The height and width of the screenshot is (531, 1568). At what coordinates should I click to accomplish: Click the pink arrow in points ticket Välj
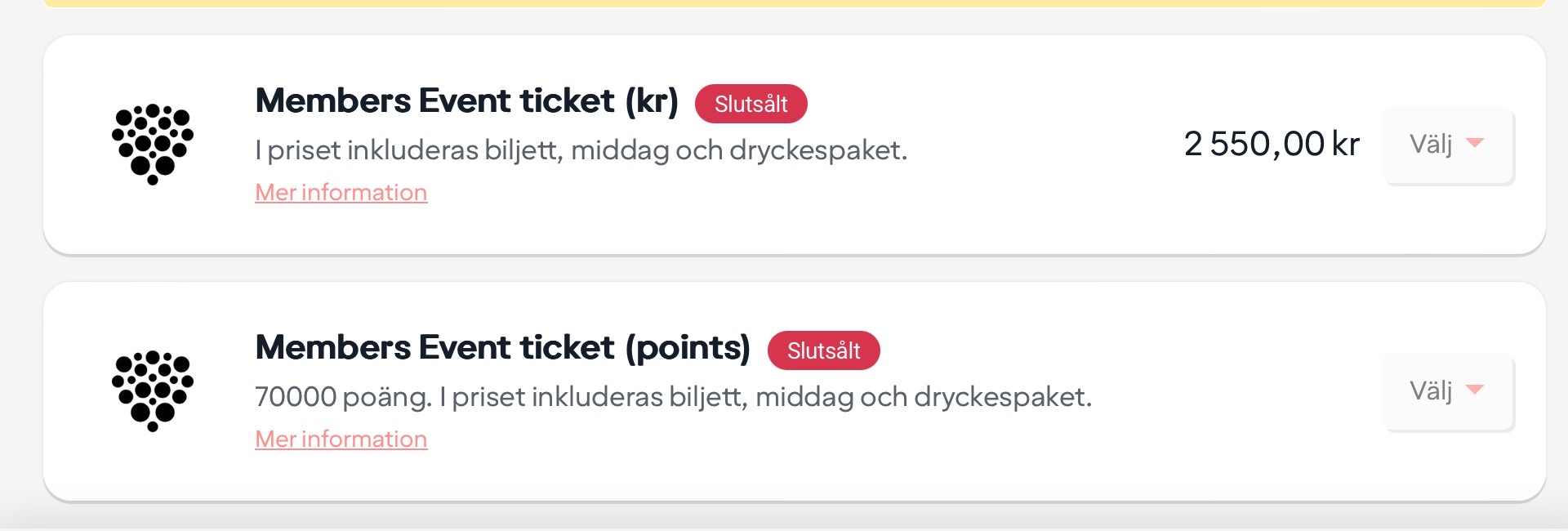pyautogui.click(x=1475, y=390)
